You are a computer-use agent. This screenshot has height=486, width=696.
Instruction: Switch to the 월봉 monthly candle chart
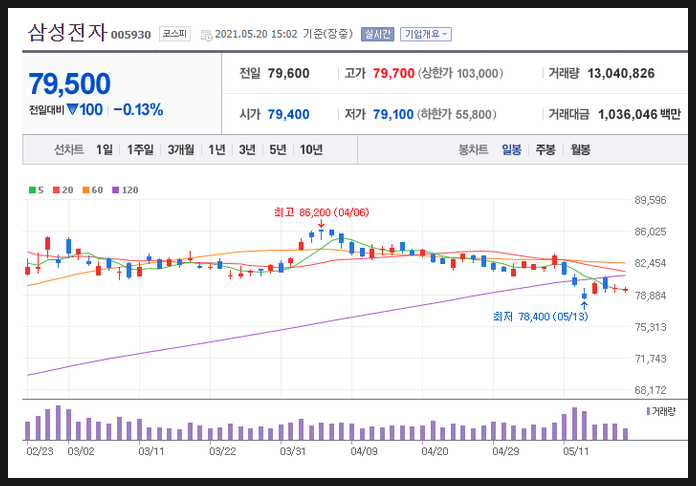(580, 150)
